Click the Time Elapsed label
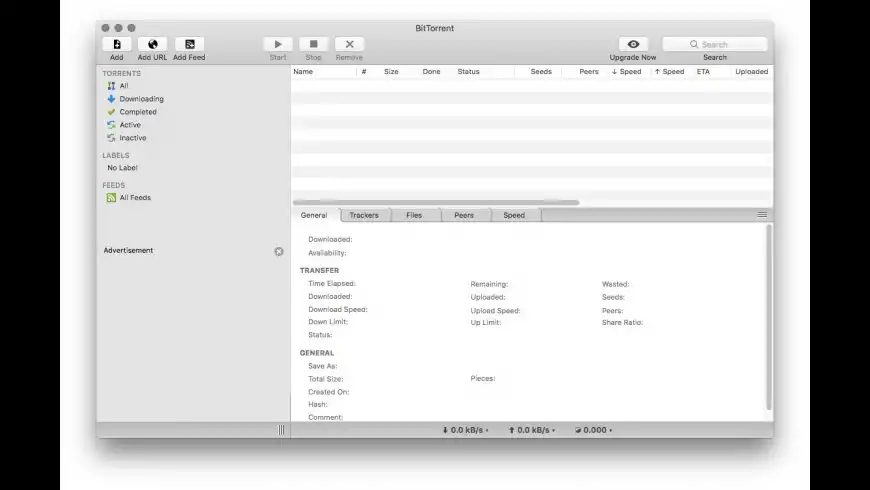The image size is (870, 490). click(332, 284)
